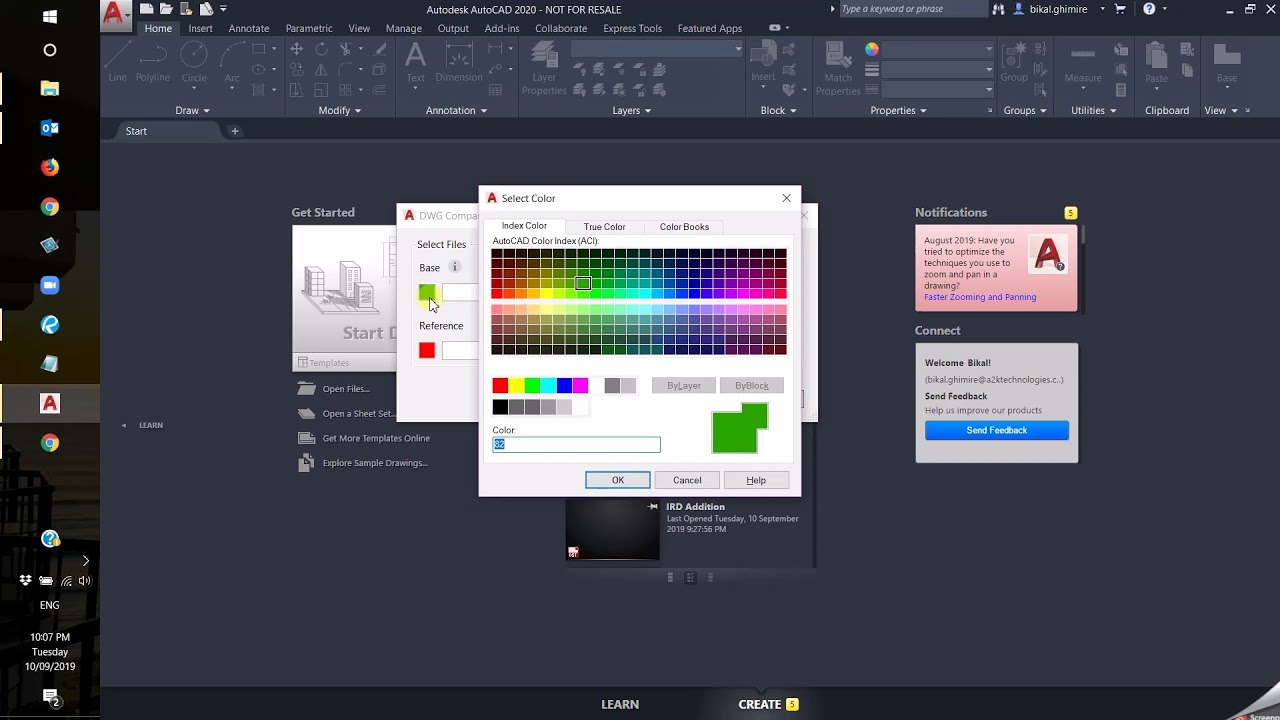Click the info icon beside Base

(x=455, y=267)
